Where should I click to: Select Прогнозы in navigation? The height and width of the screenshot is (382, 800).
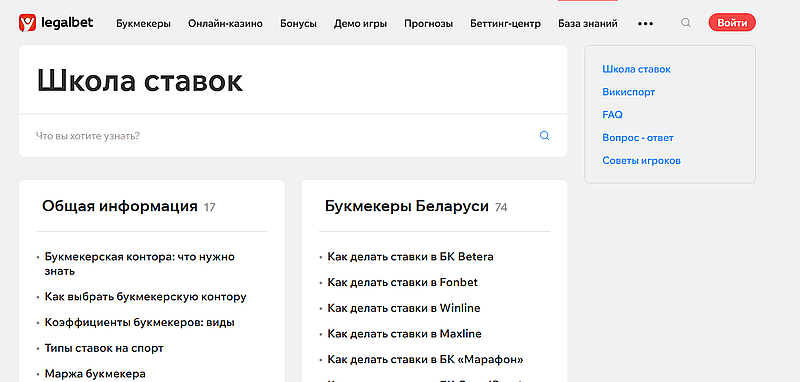coord(429,23)
